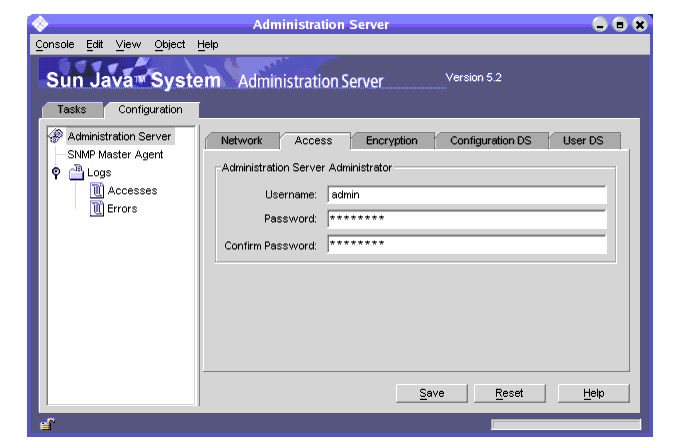Click into the Confirm Password field
The image size is (680, 441).
pyautogui.click(x=467, y=244)
